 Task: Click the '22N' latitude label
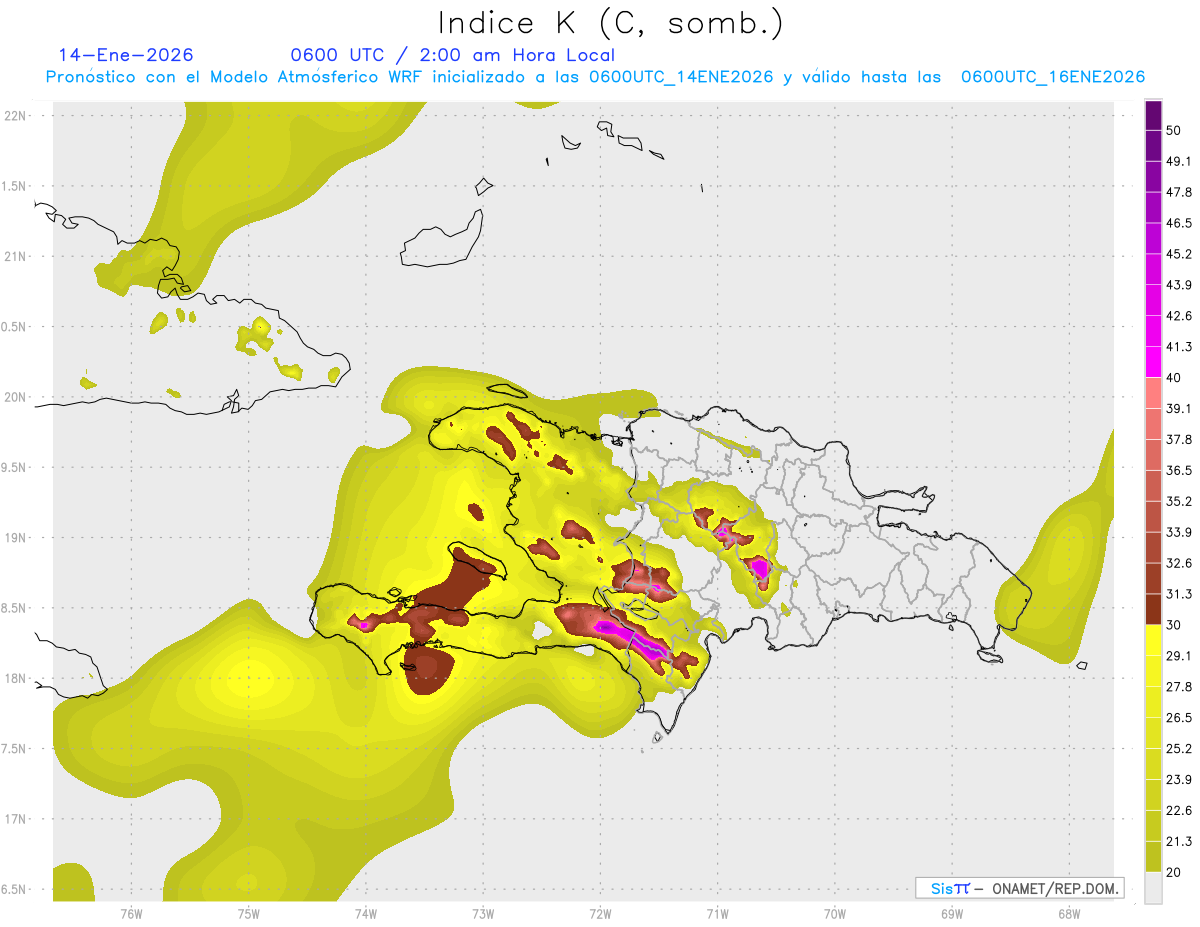15,116
